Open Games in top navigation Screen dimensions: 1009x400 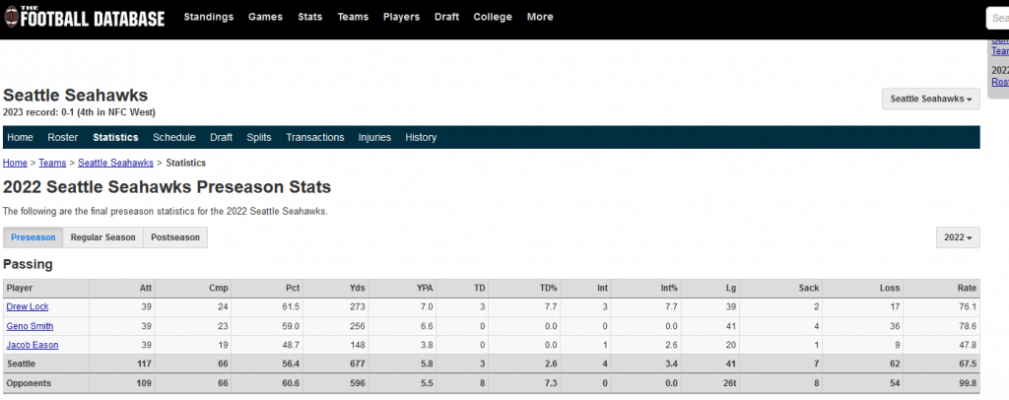pos(265,17)
